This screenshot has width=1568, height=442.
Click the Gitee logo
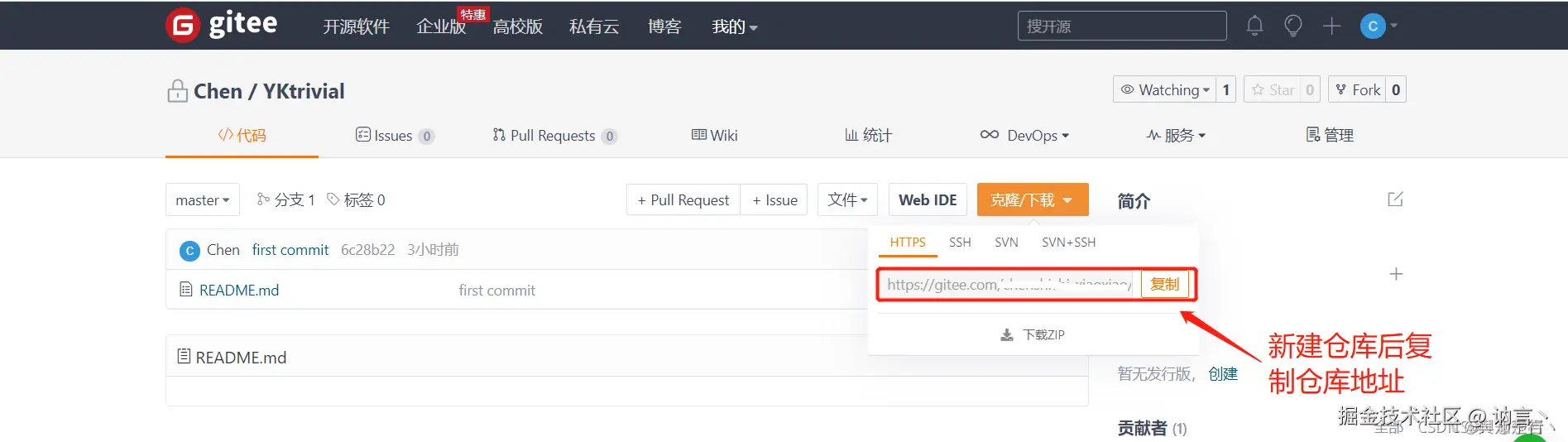(x=222, y=25)
